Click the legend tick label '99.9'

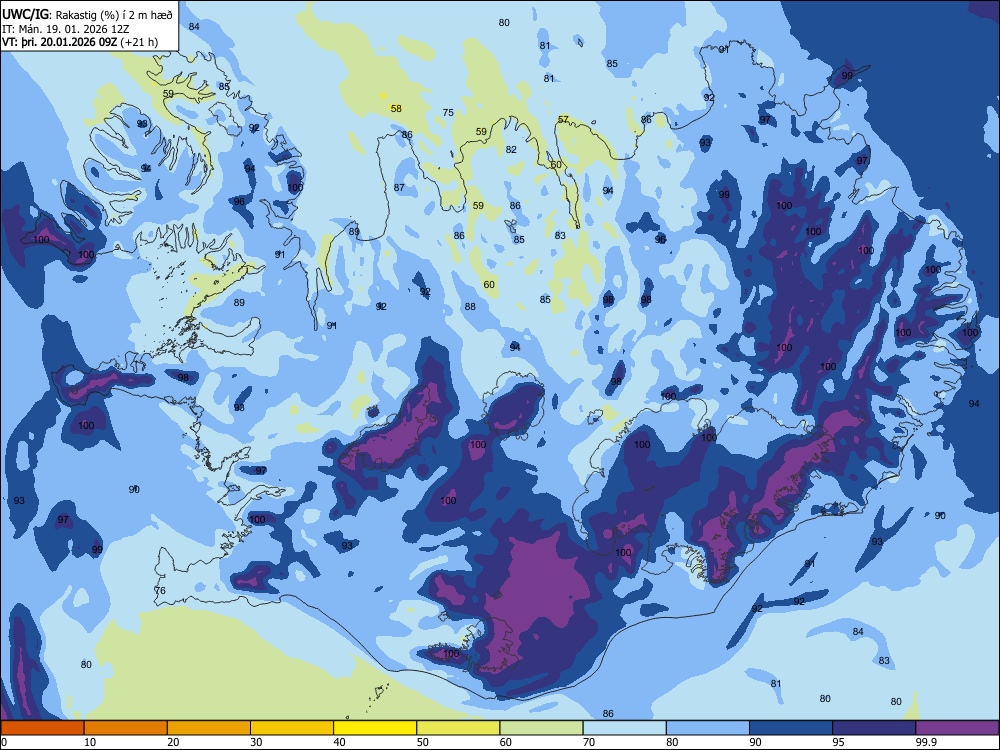point(925,742)
